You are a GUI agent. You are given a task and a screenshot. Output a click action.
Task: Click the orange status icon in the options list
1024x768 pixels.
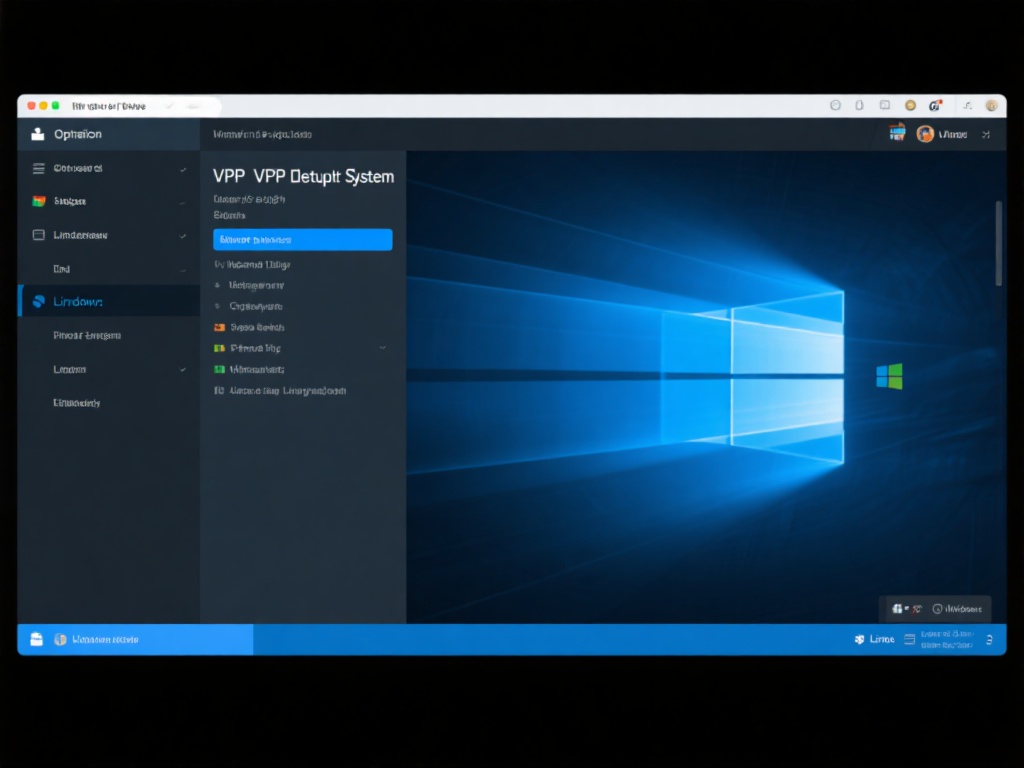coord(220,327)
